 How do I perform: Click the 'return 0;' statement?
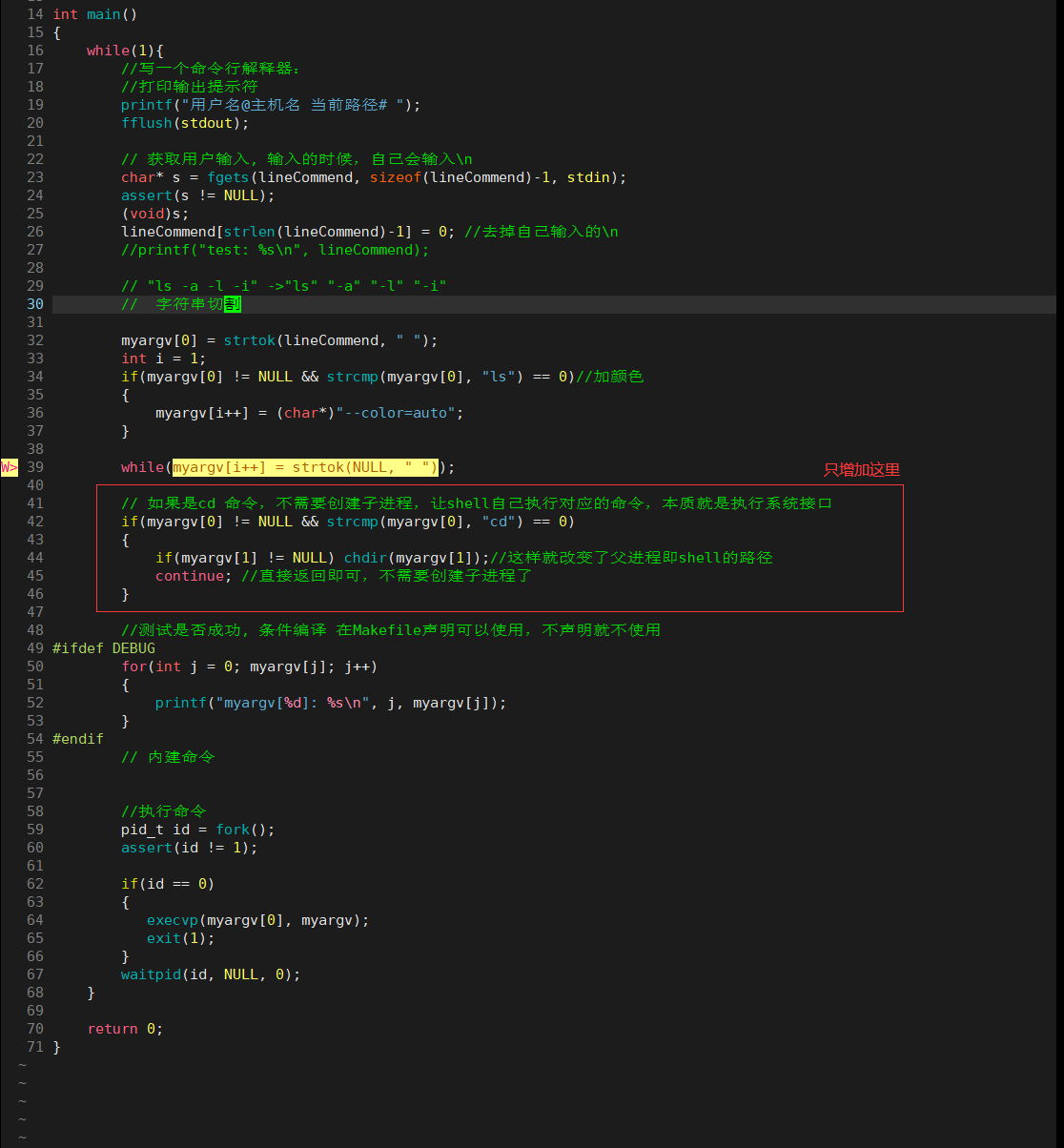click(x=125, y=1029)
